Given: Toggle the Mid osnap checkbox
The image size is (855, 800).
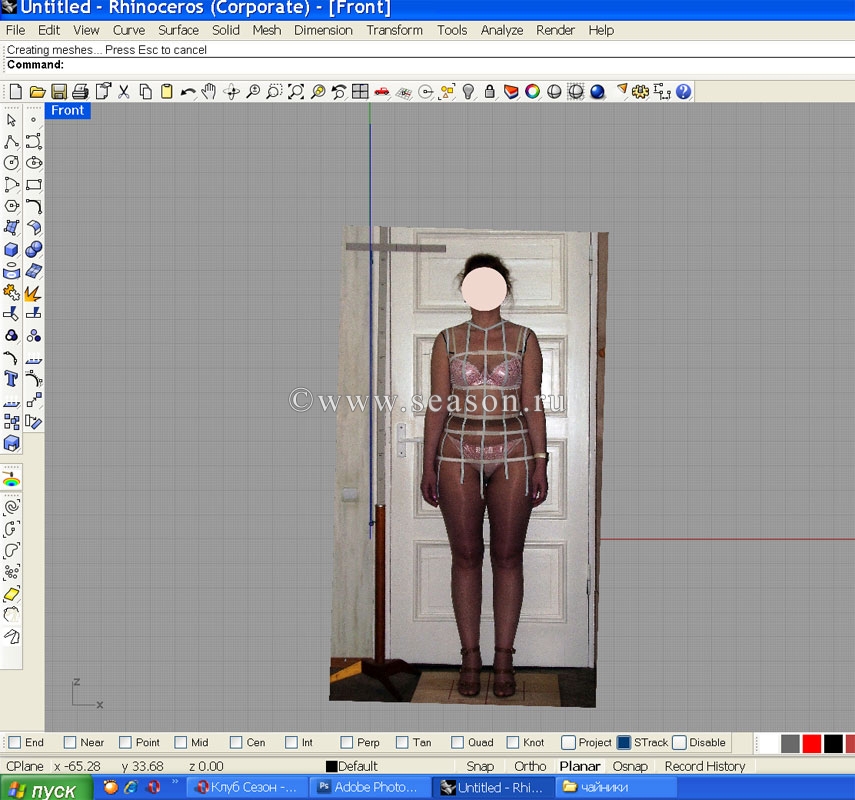Looking at the screenshot, I should click(x=181, y=742).
